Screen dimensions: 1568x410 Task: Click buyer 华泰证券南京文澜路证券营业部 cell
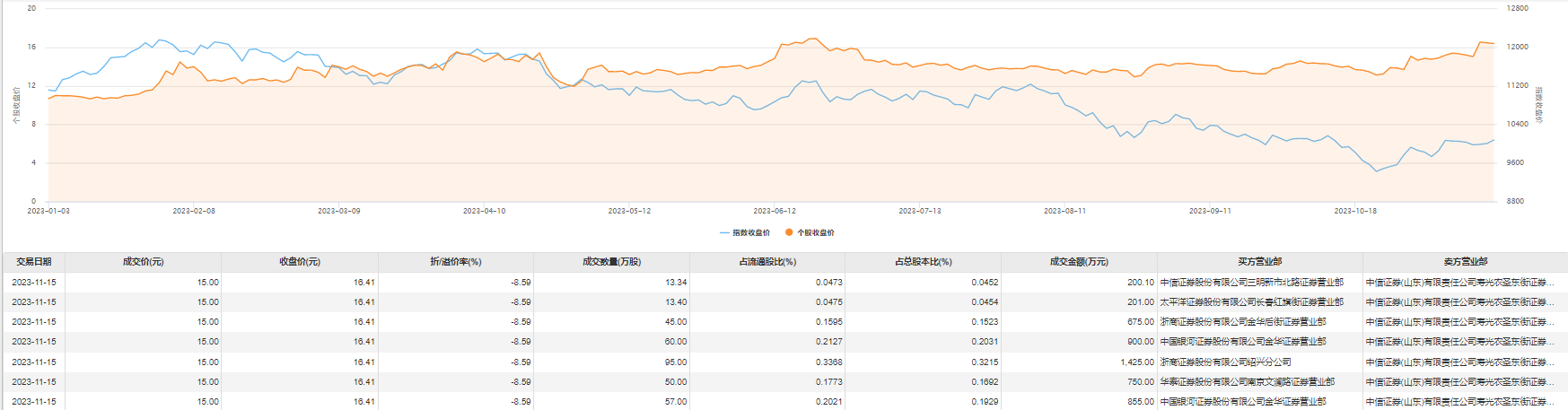(1247, 382)
